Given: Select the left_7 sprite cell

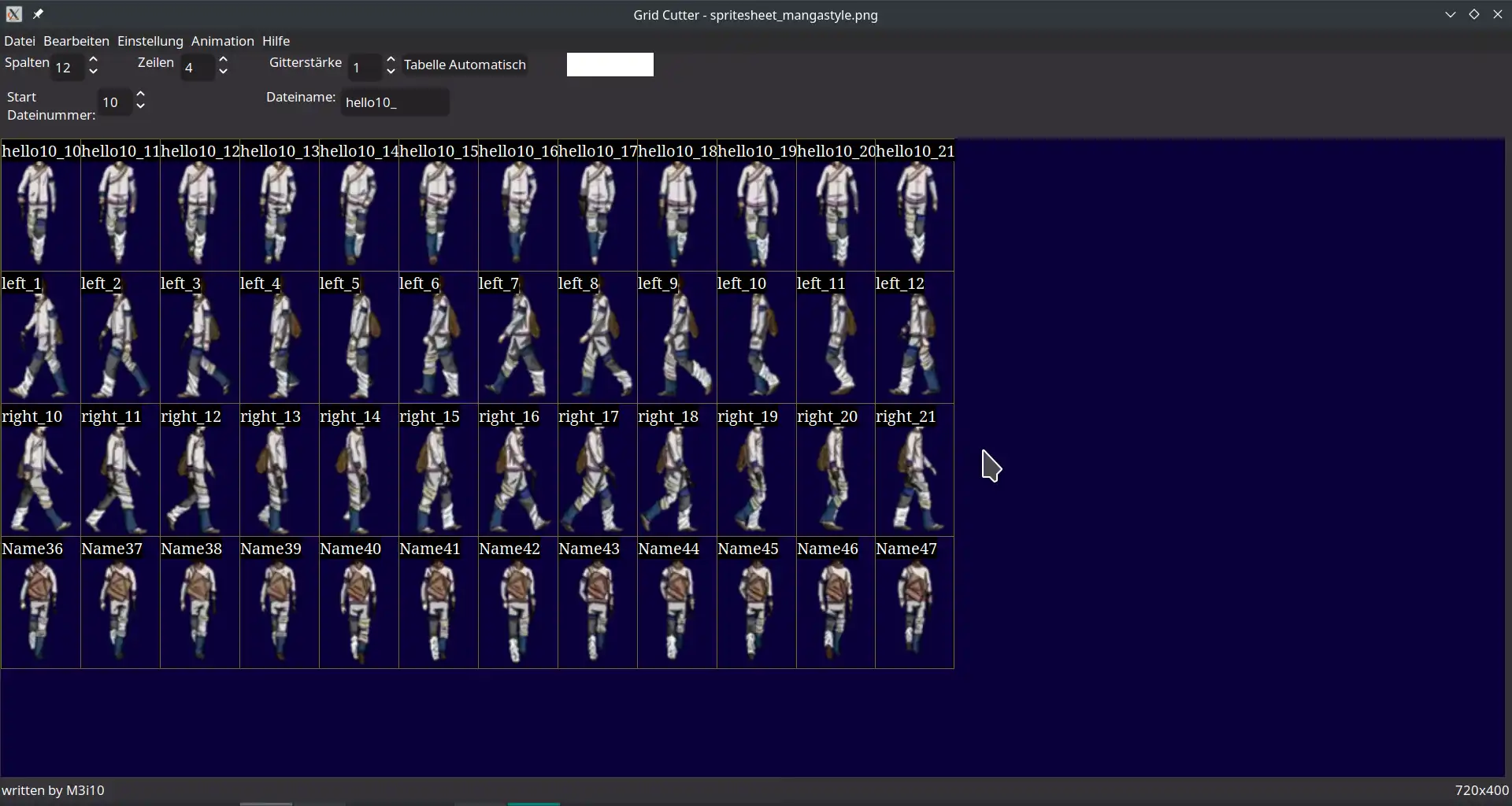Looking at the screenshot, I should [x=517, y=338].
